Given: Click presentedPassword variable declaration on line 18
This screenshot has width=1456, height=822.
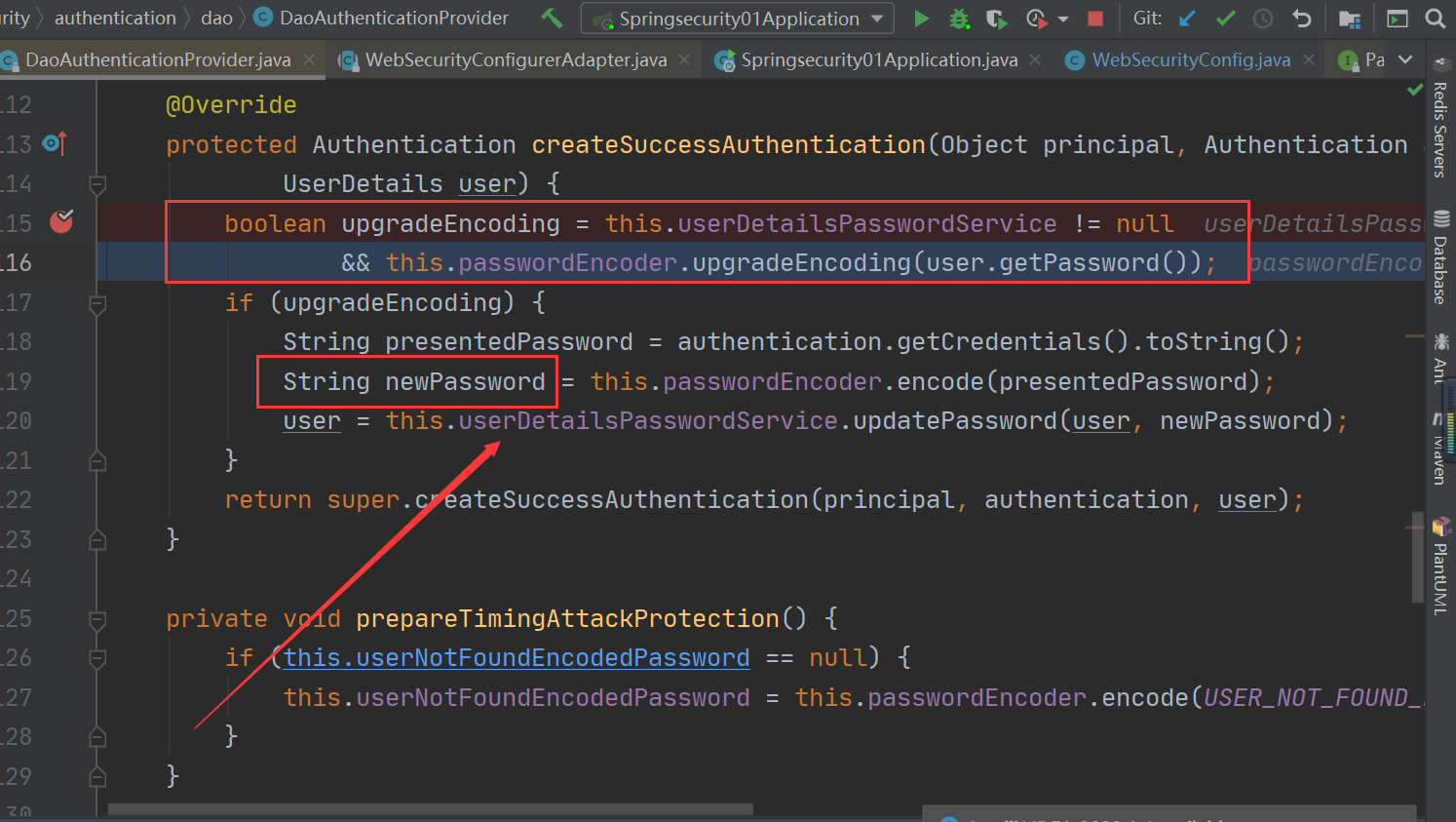Looking at the screenshot, I should [509, 342].
